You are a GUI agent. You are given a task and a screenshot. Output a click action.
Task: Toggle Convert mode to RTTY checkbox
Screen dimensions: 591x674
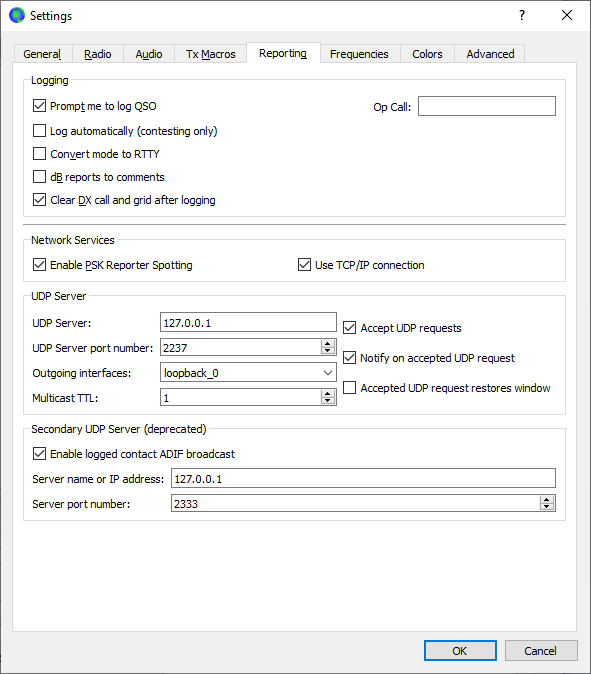coord(39,153)
